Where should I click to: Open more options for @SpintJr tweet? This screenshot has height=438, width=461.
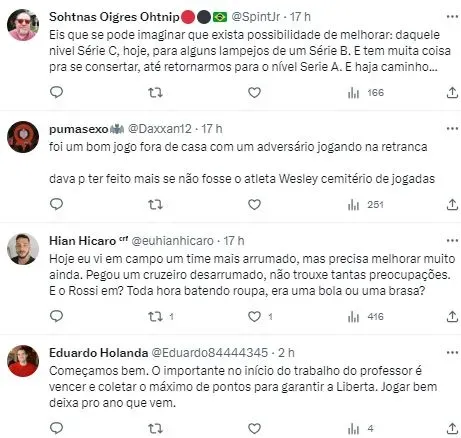tap(452, 17)
